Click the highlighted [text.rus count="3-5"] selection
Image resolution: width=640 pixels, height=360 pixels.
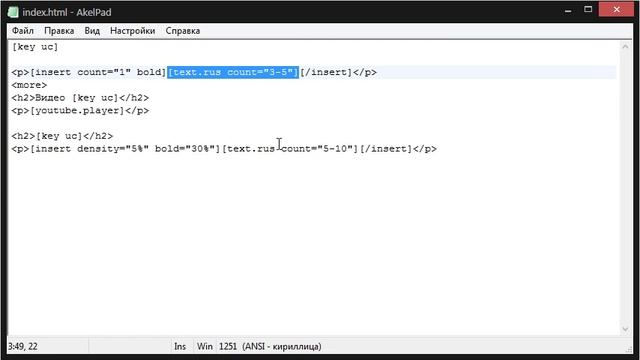(233, 72)
